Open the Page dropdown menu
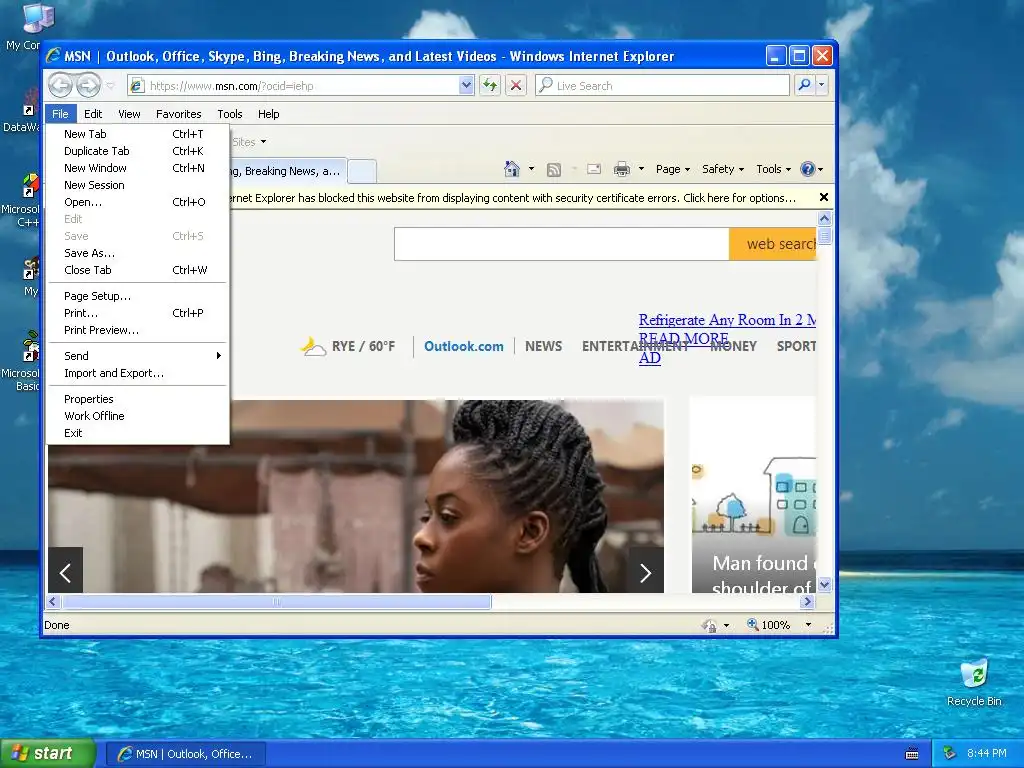 point(673,169)
